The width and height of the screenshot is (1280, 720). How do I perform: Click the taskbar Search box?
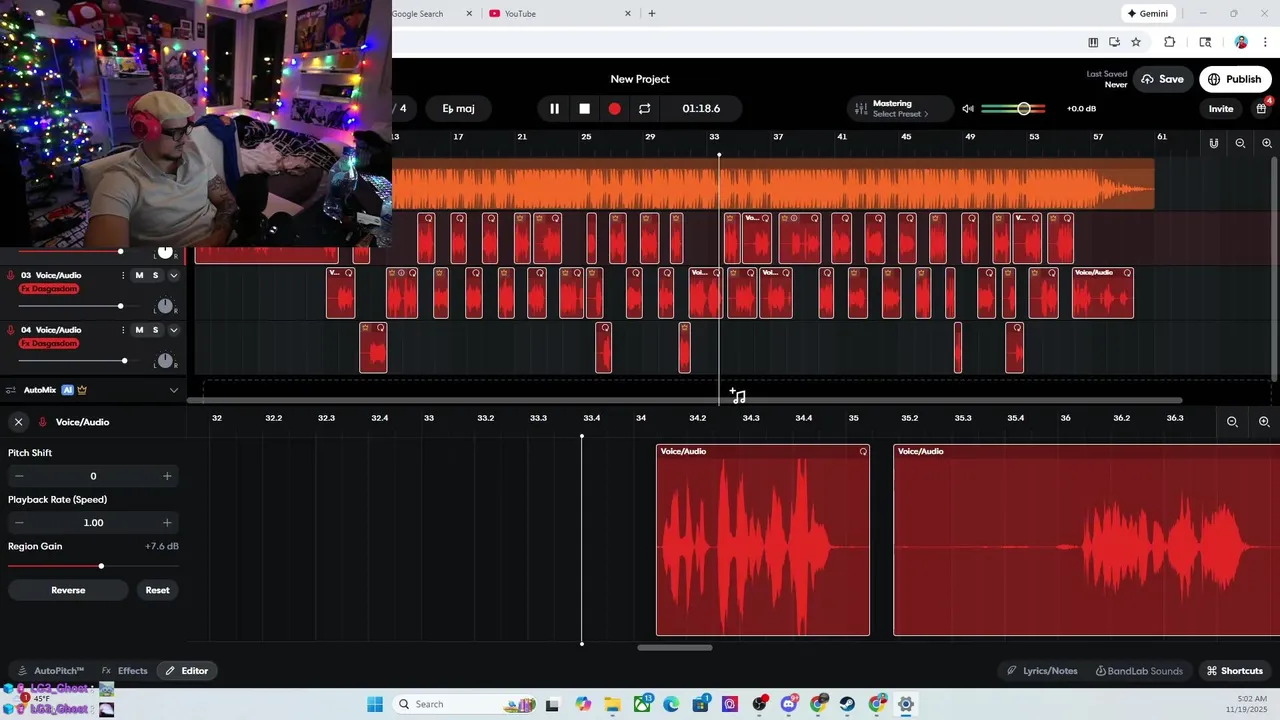465,704
